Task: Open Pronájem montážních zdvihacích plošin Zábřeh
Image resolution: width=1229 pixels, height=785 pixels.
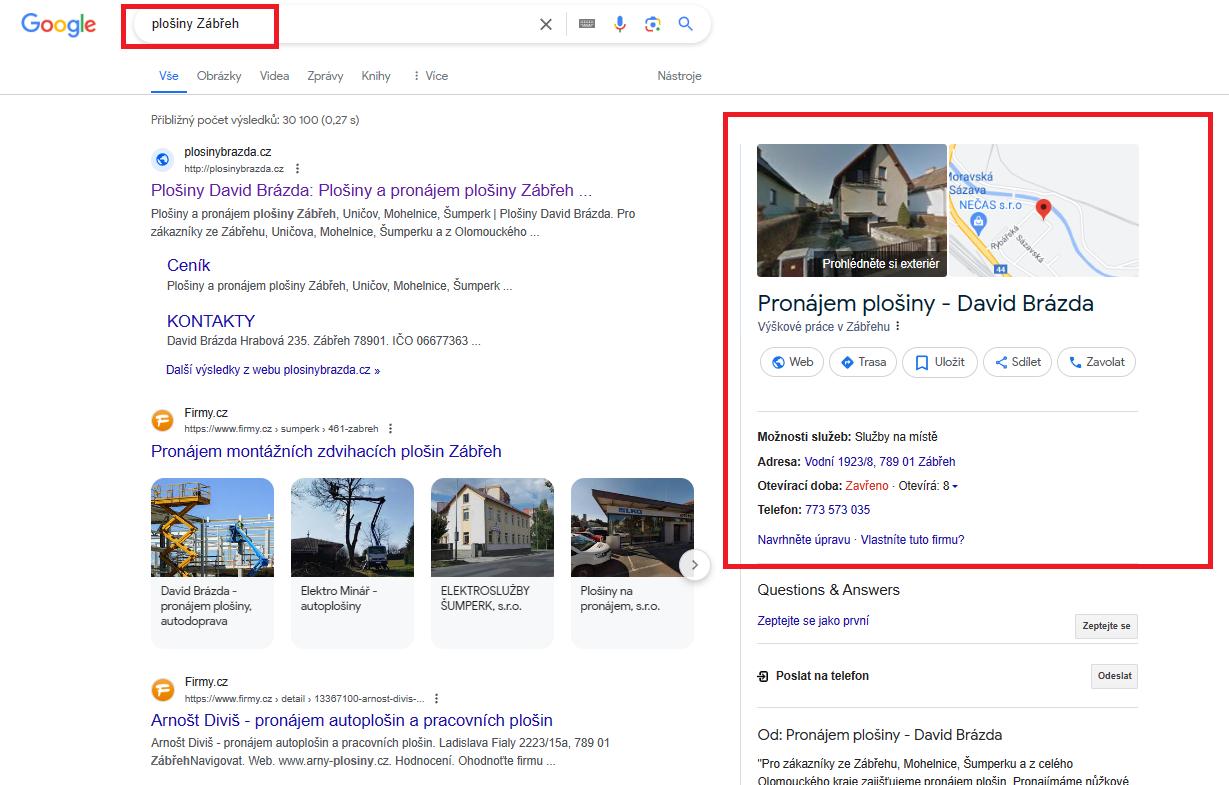Action: (x=326, y=452)
